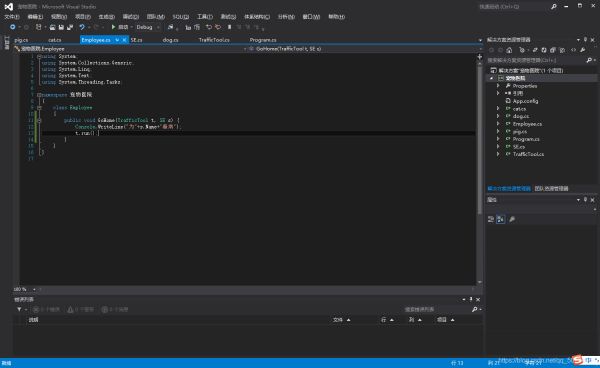The image size is (600, 368).
Task: Toggle the errors filter in error list
Action: [46, 309]
